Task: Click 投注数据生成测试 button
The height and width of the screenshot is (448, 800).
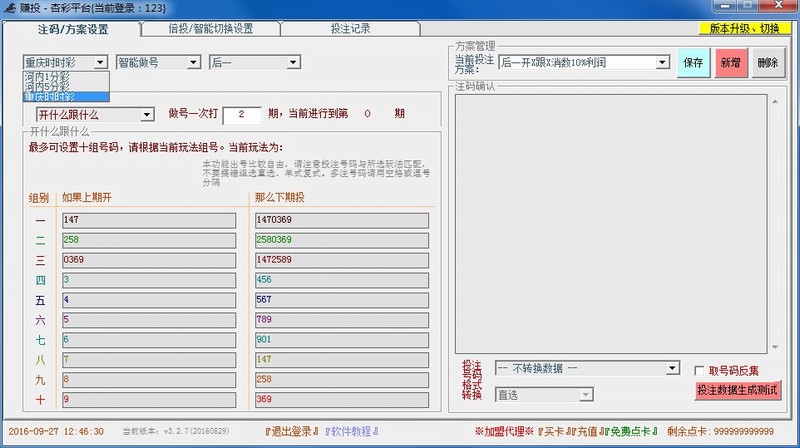Action: click(x=738, y=390)
